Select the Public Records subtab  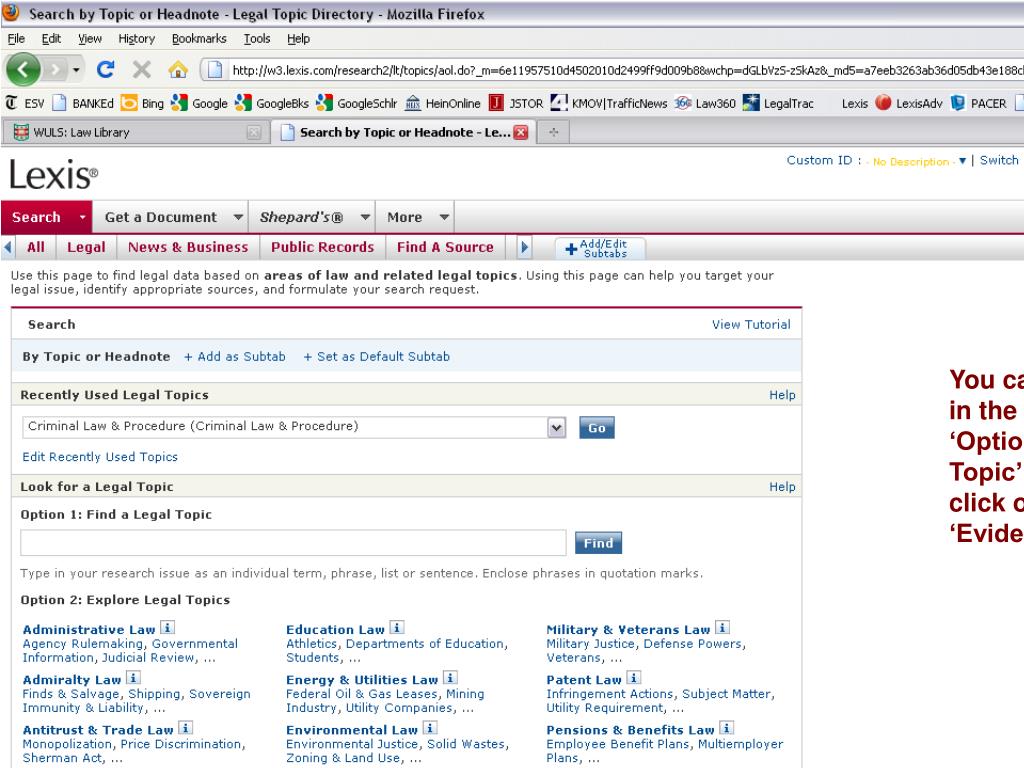323,248
